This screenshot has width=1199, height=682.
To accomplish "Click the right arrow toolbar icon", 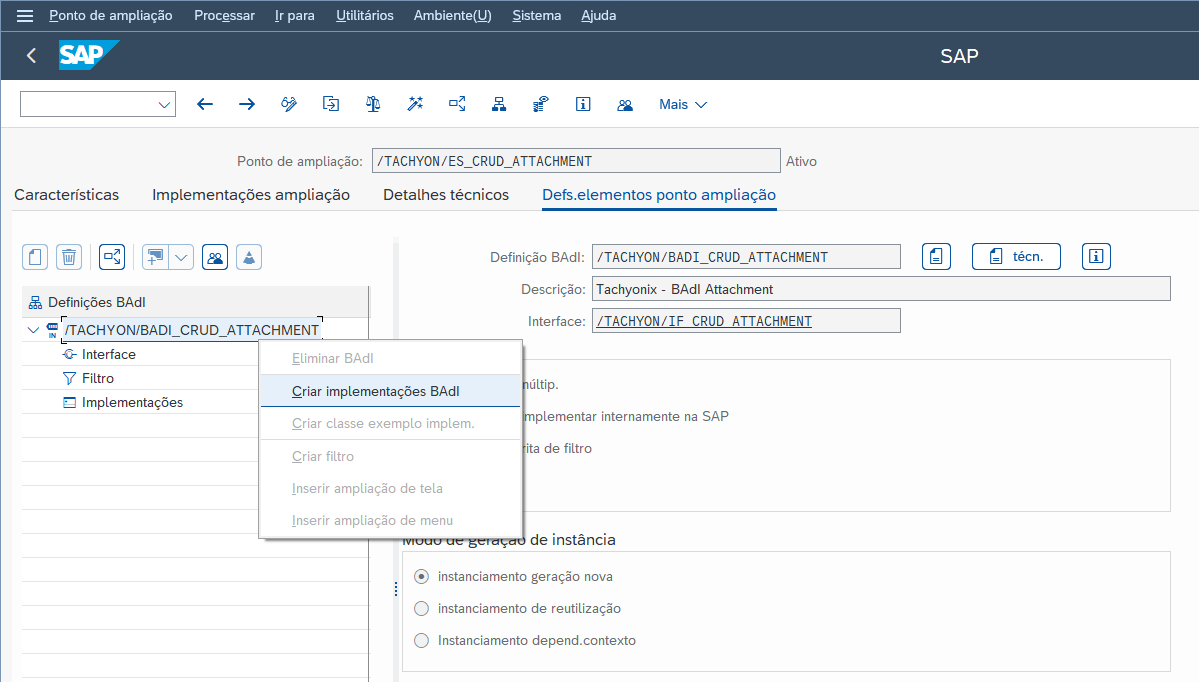I will (246, 104).
